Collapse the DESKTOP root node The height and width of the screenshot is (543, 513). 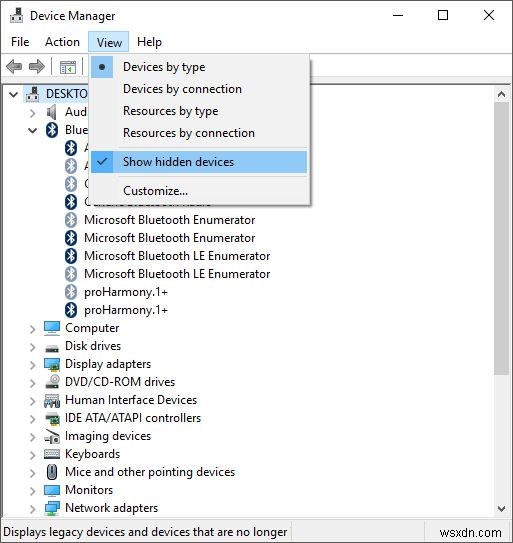point(14,94)
